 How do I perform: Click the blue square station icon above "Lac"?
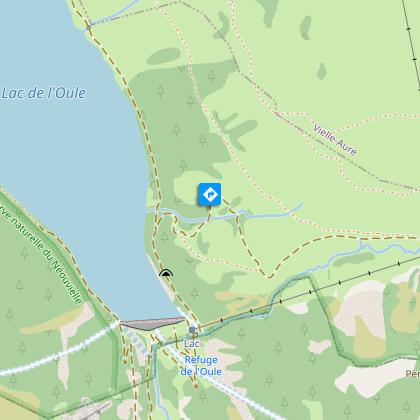click(192, 330)
